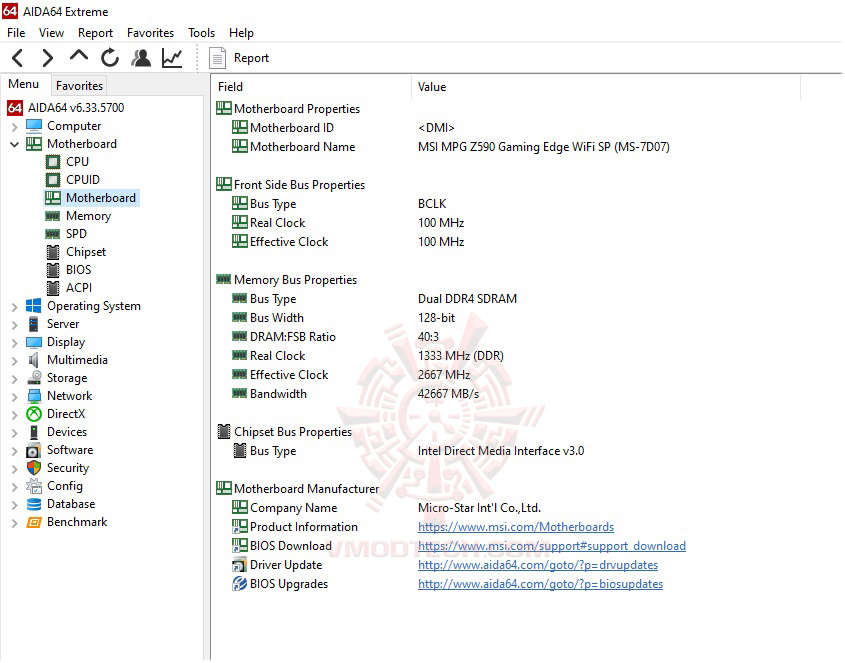
Task: Open the biosupdates BIOS upgrades link
Action: (541, 584)
